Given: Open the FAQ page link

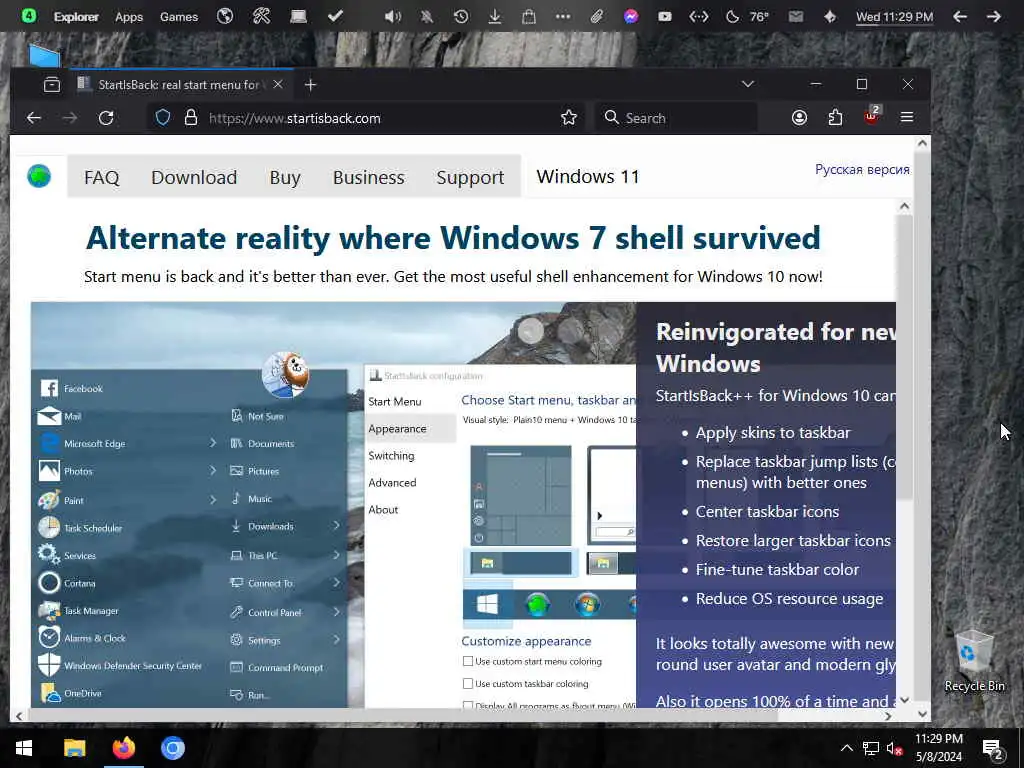Looking at the screenshot, I should click(101, 177).
